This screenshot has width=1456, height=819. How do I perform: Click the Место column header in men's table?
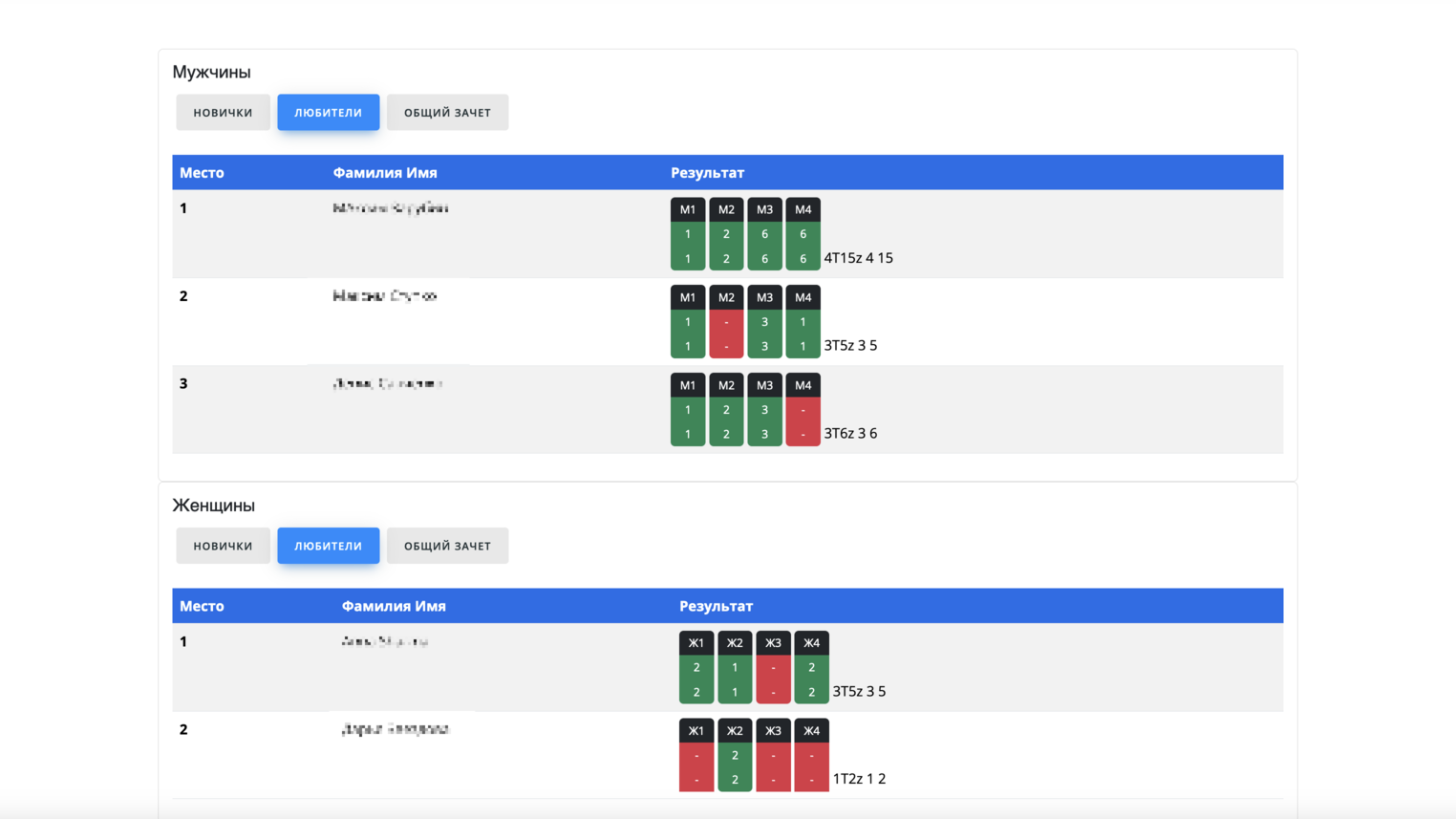point(202,173)
